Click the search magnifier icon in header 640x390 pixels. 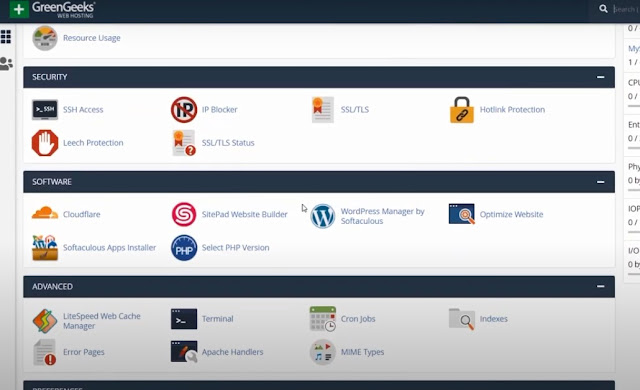click(x=603, y=9)
